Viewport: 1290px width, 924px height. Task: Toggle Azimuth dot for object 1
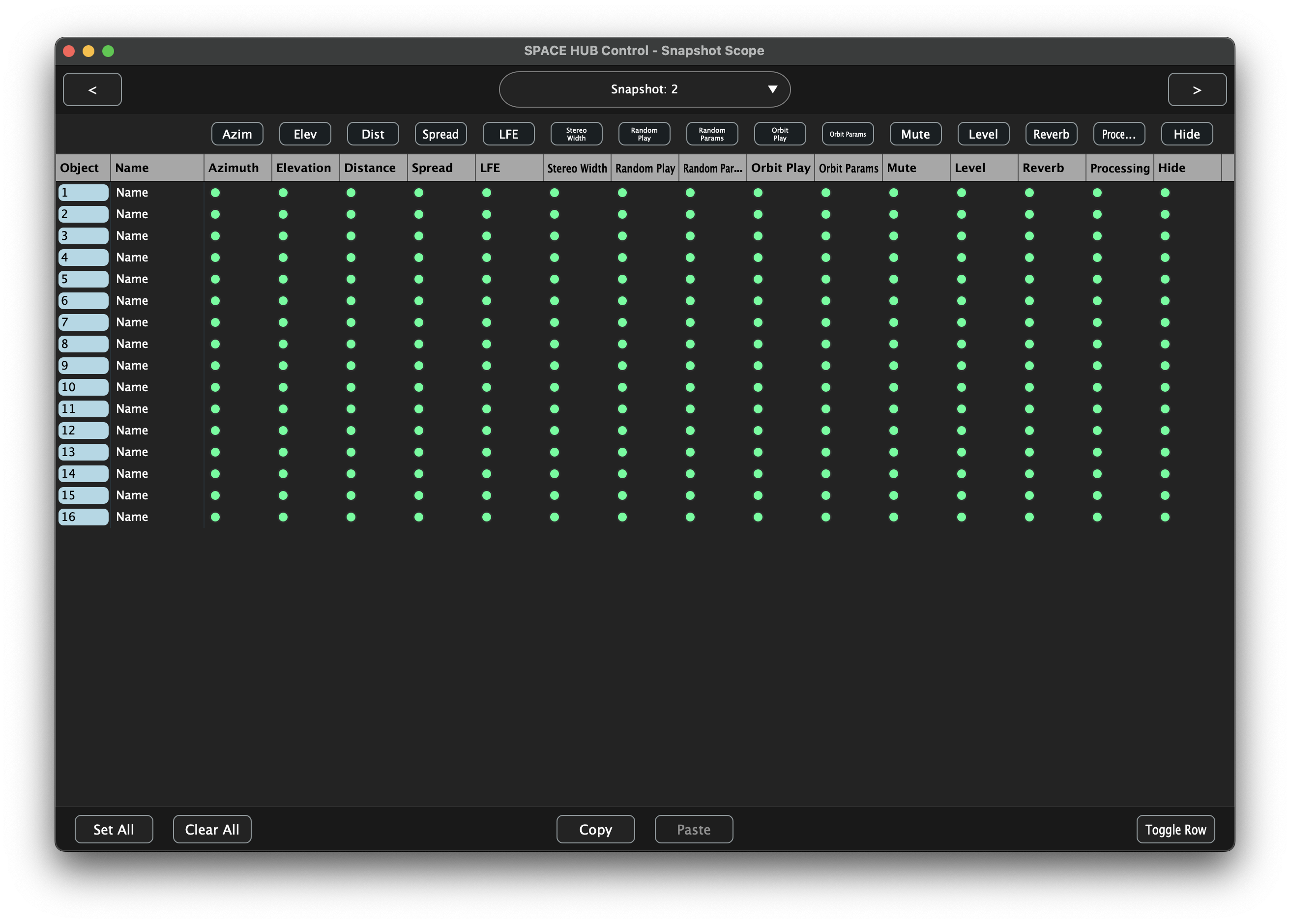coord(215,193)
